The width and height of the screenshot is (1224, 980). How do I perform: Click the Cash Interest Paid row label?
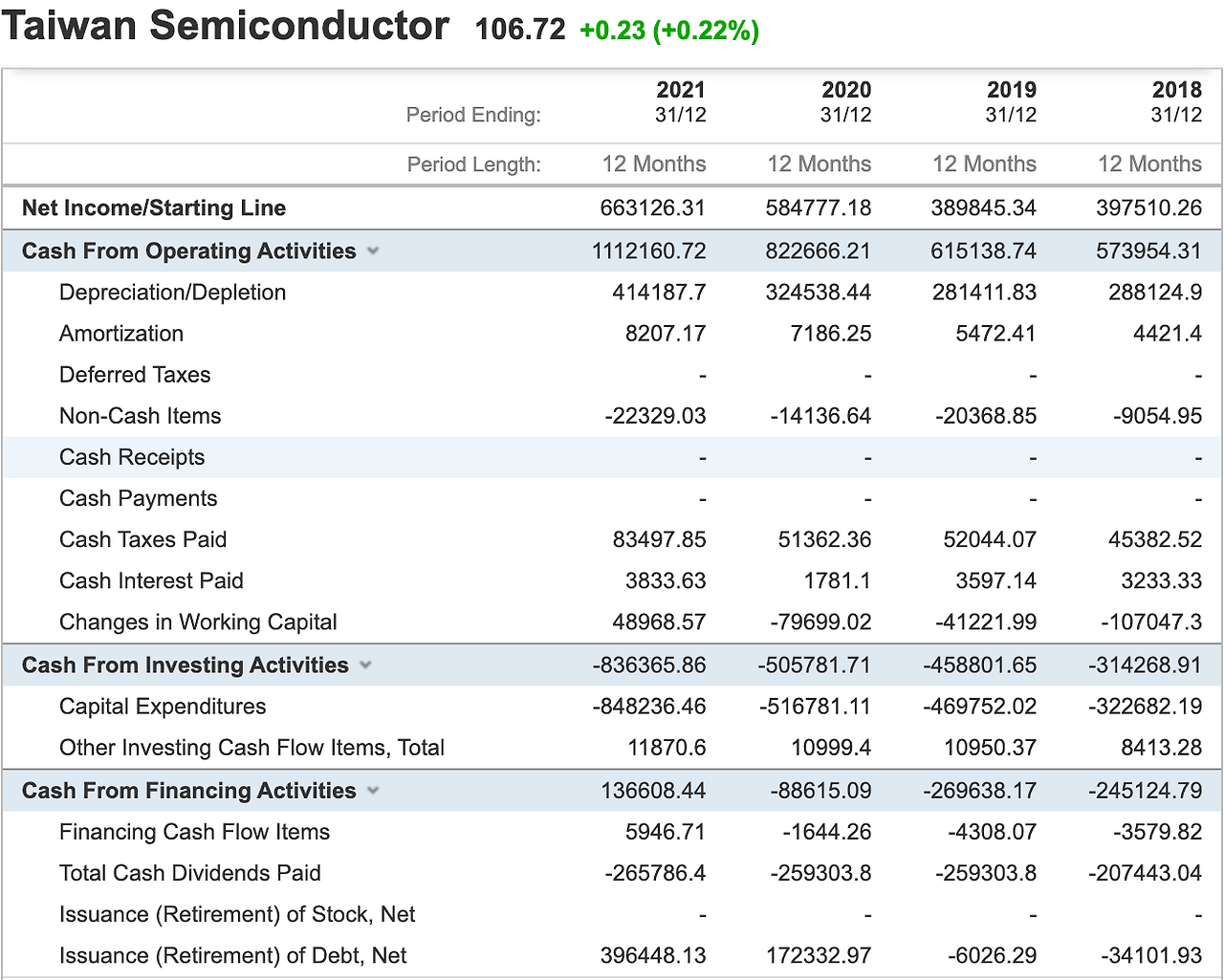coord(151,580)
